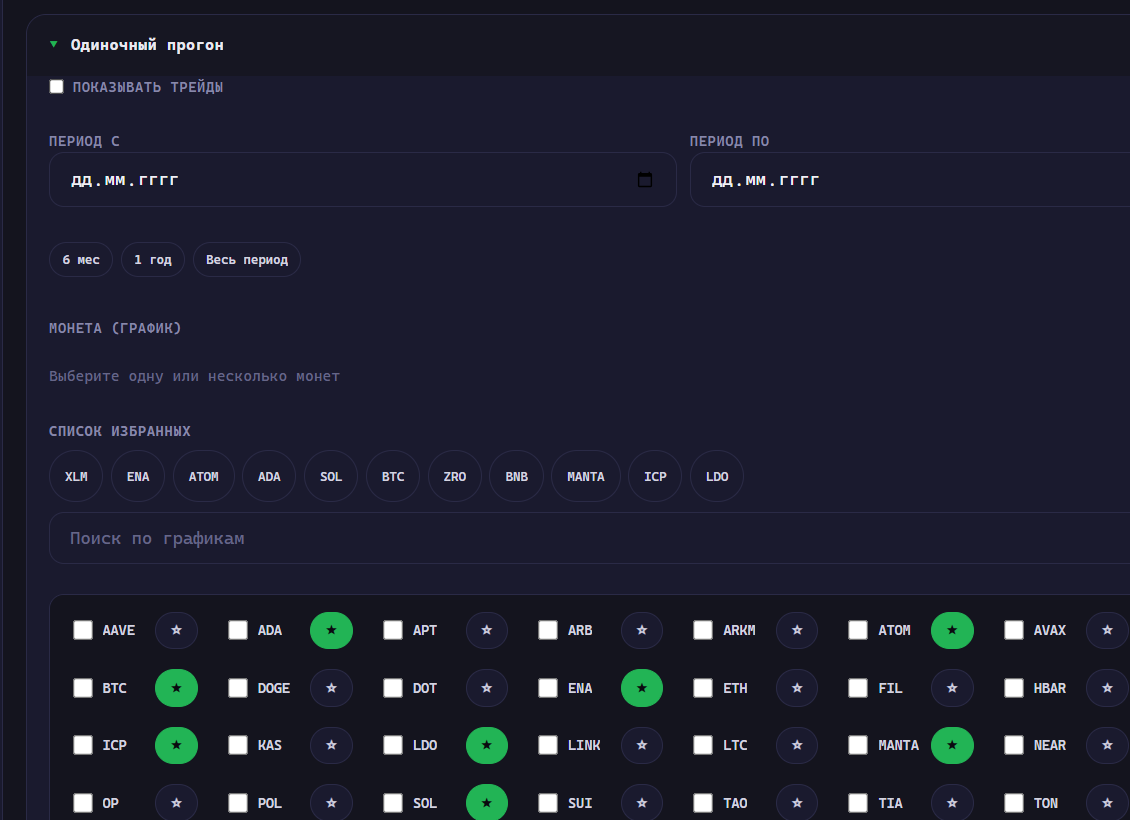Pick LDO chip in favorites list
This screenshot has width=1130, height=820.
coord(717,476)
